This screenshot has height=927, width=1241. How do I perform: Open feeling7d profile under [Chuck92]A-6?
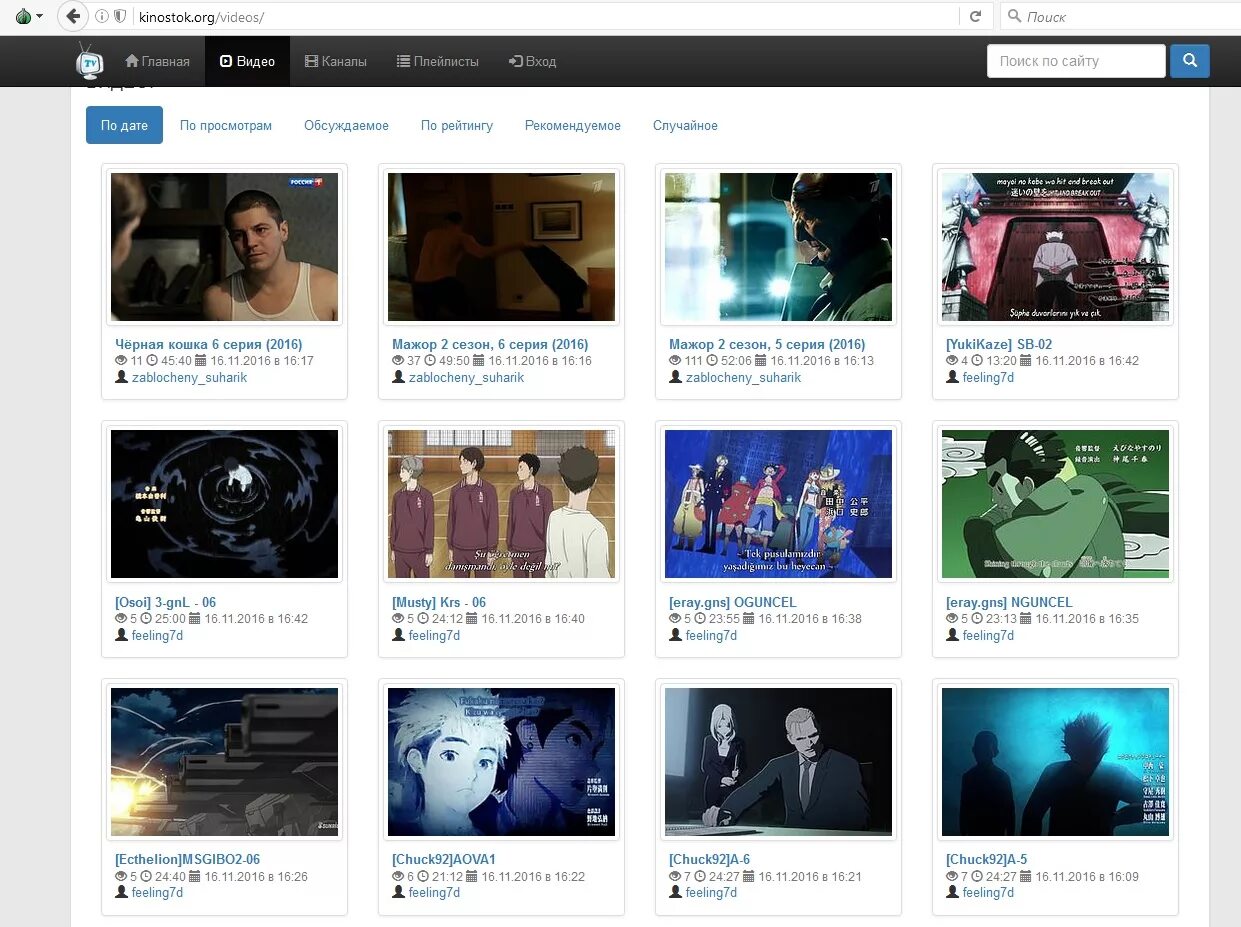(711, 893)
